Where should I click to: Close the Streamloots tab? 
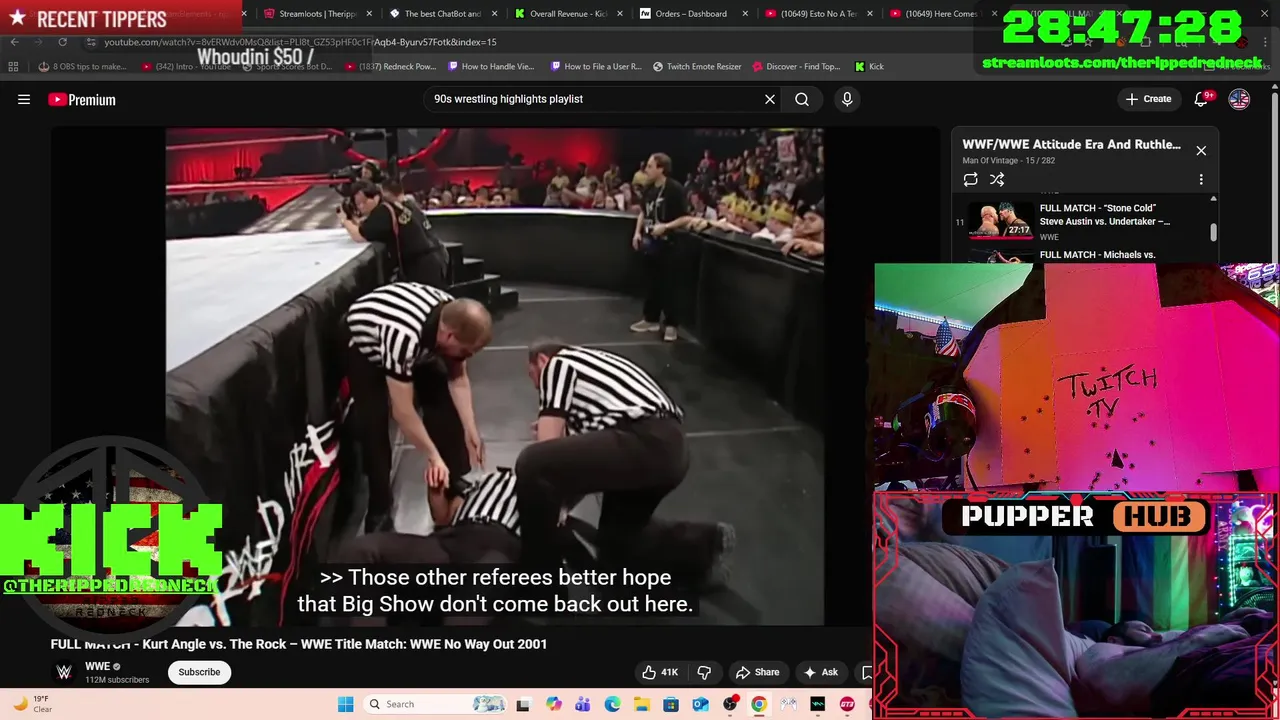click(369, 14)
